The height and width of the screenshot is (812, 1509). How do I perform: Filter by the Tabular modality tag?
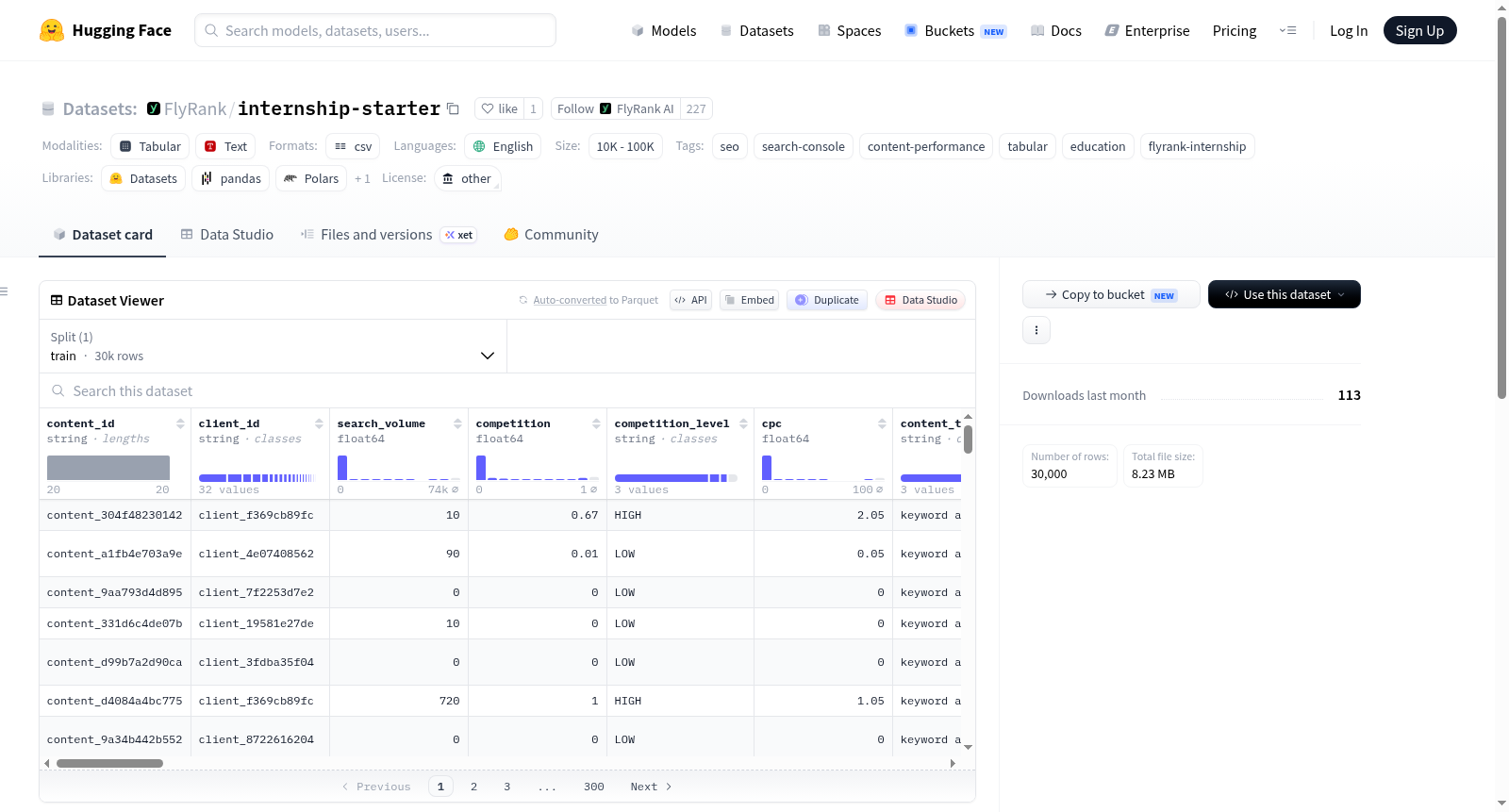pyautogui.click(x=150, y=146)
